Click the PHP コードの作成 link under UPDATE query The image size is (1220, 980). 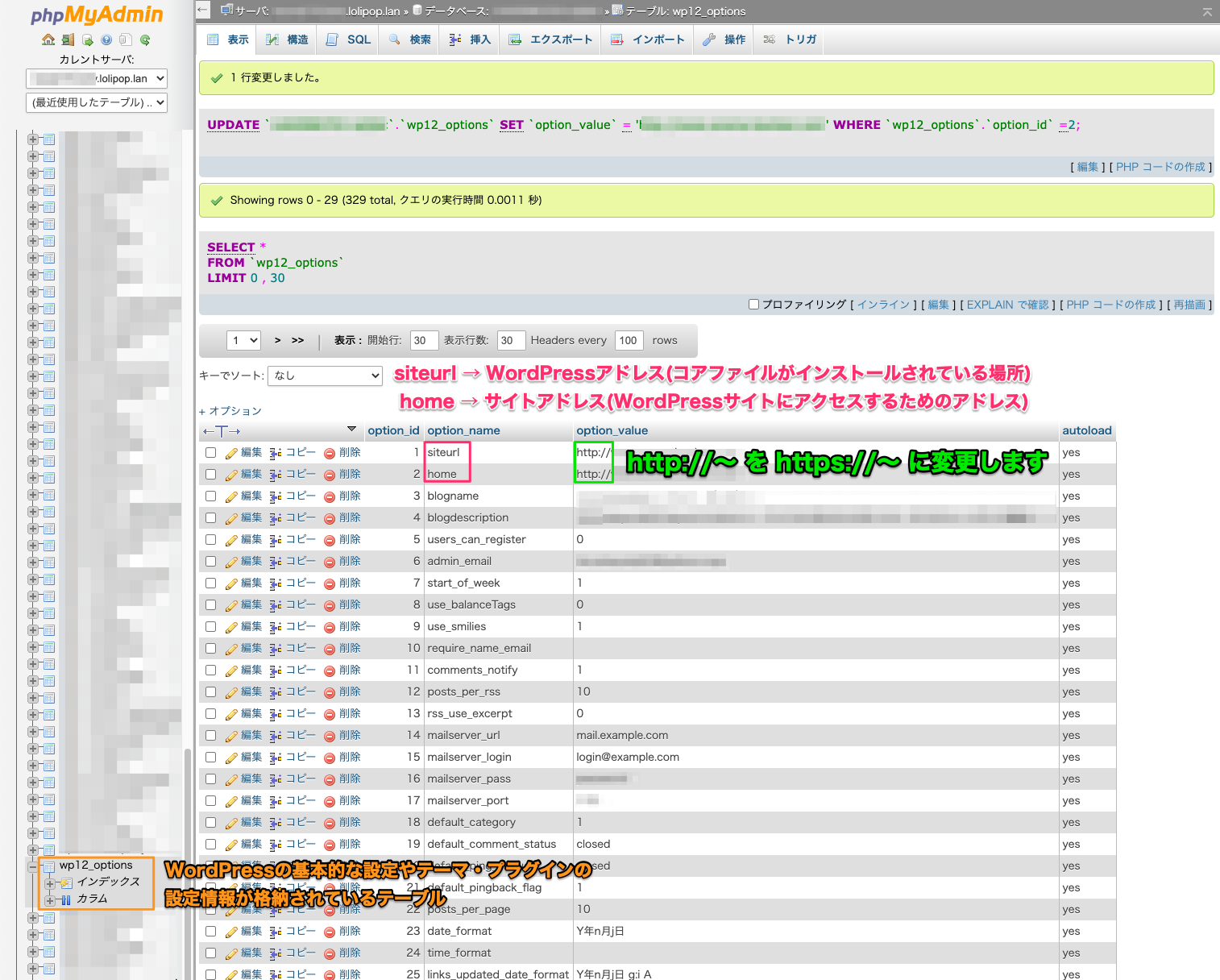coord(1160,167)
